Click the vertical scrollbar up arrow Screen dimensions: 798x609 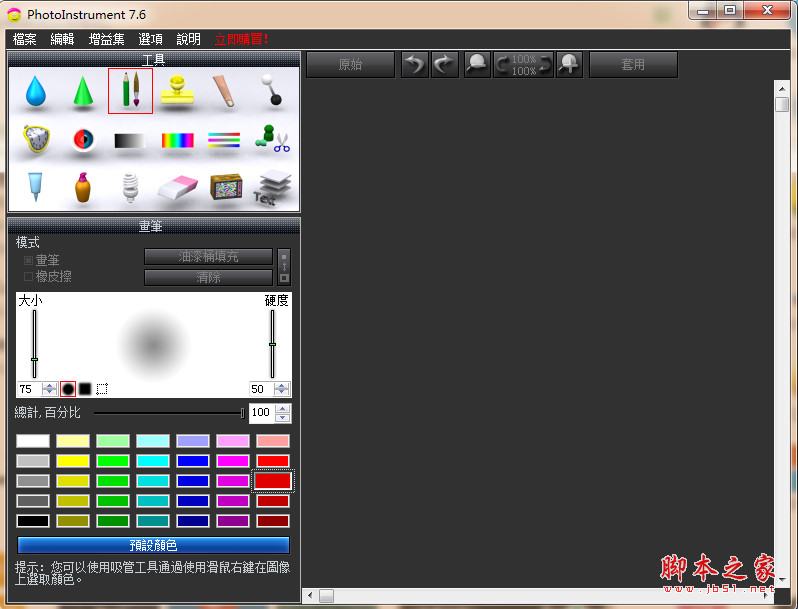pos(782,89)
